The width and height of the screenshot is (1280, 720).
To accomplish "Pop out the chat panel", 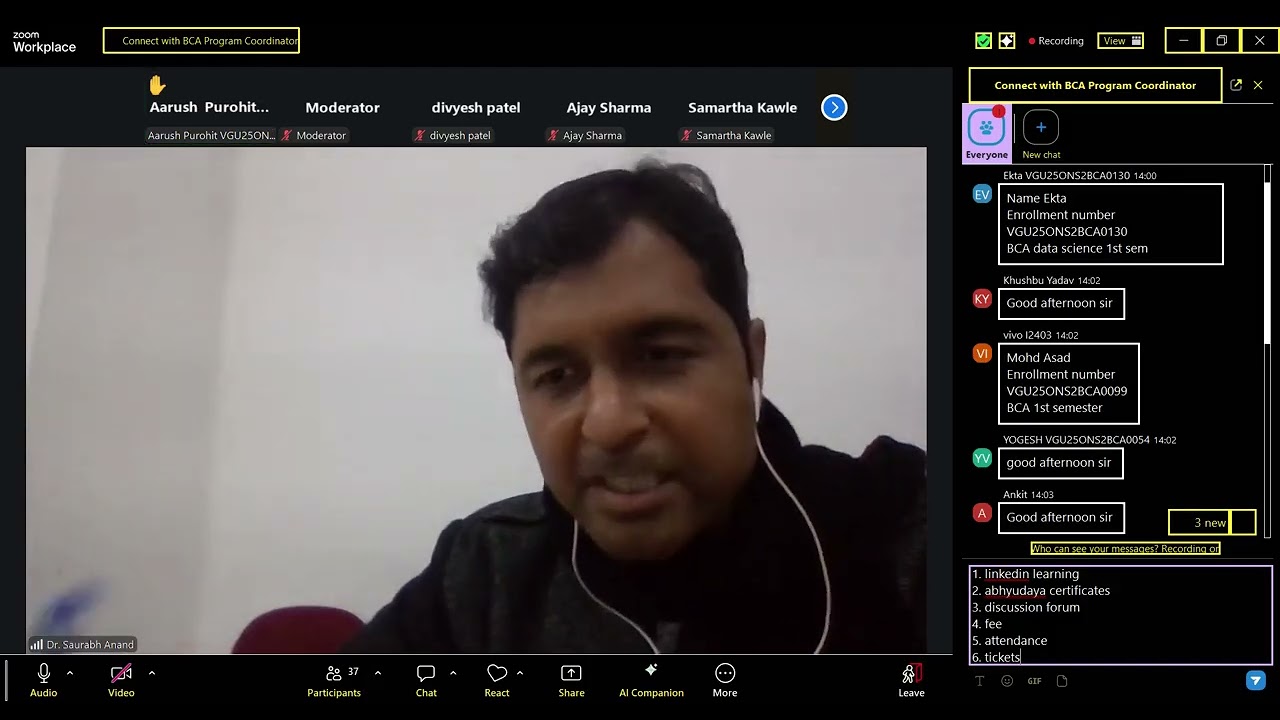I will (1236, 85).
